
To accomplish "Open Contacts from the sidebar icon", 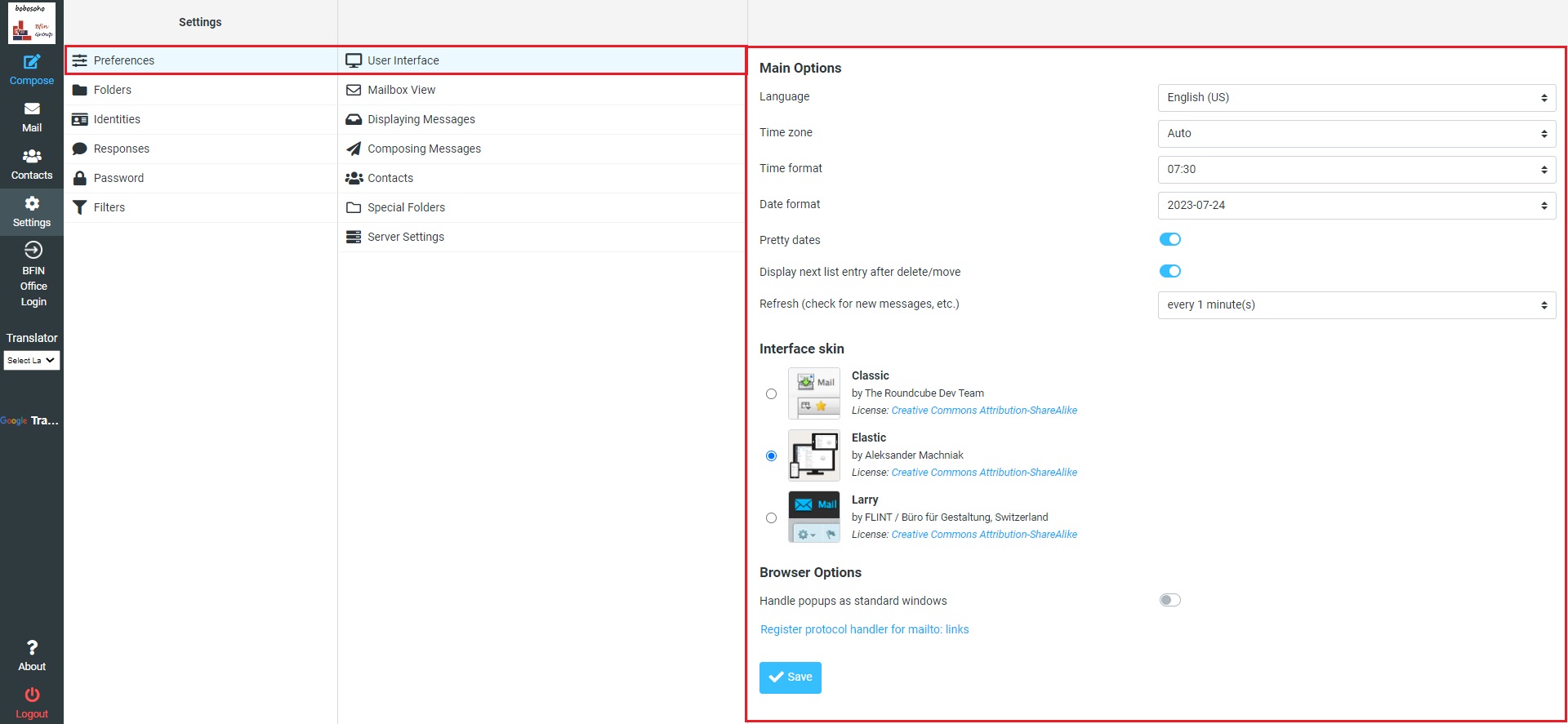I will pyautogui.click(x=32, y=156).
